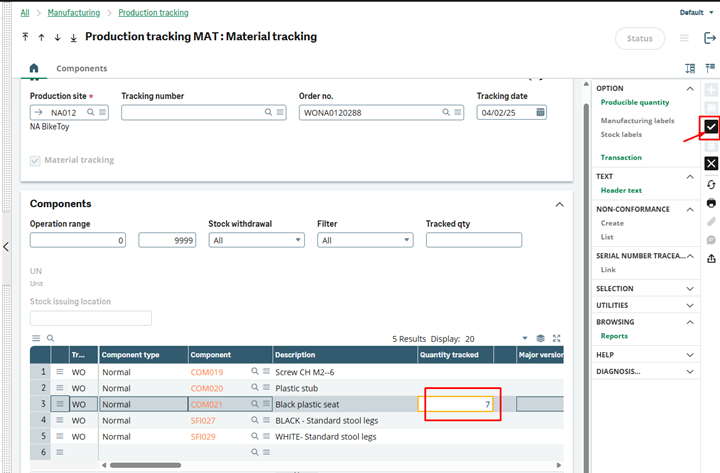Open Production tracking breadcrumb link
Image resolution: width=720 pixels, height=473 pixels.
point(151,13)
